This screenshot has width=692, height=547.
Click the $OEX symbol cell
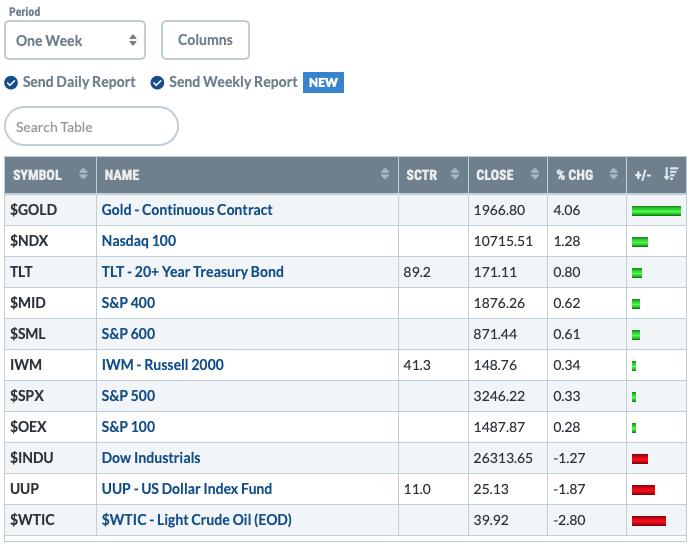coord(50,427)
